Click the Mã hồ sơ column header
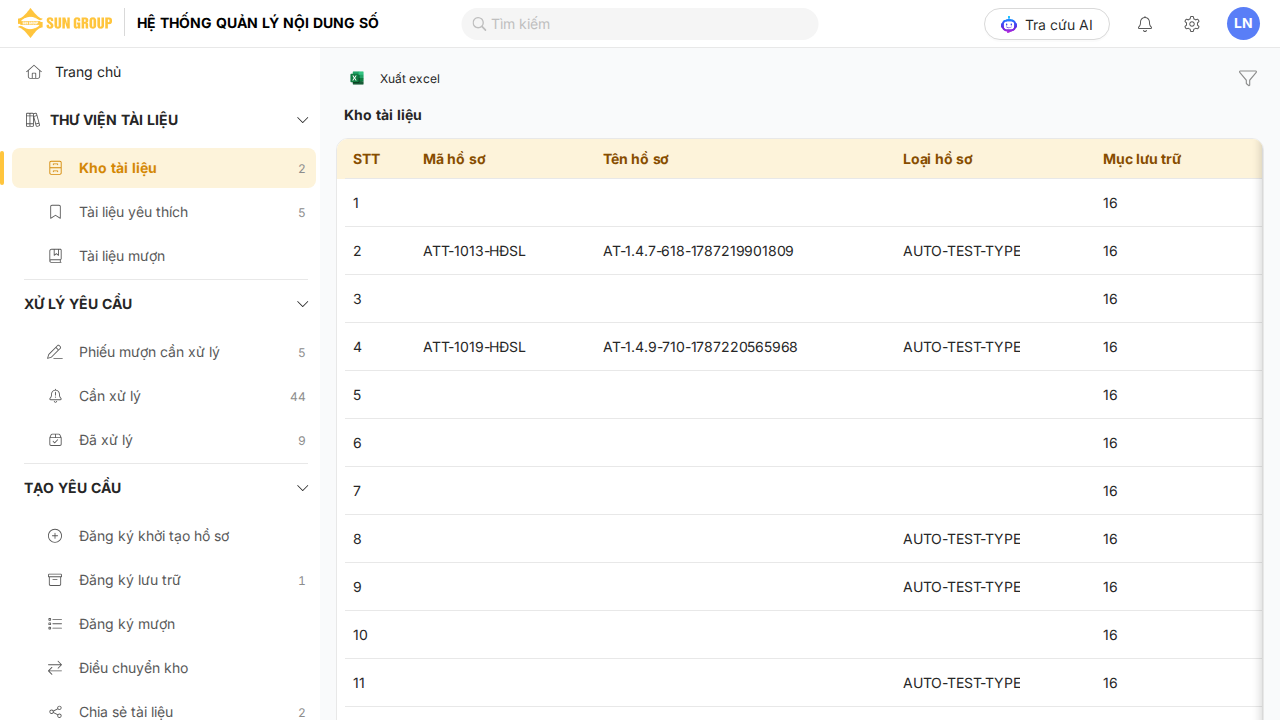 click(454, 159)
